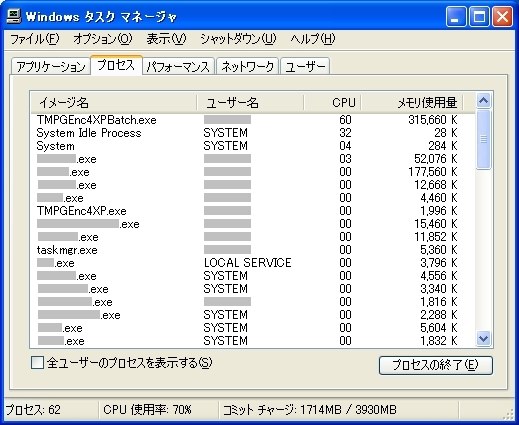
Task: Switch to the パフォーマンス tab
Action: [178, 66]
